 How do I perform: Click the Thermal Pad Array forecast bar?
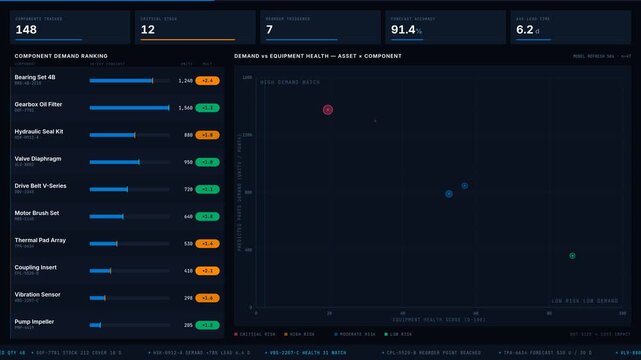tap(129, 244)
